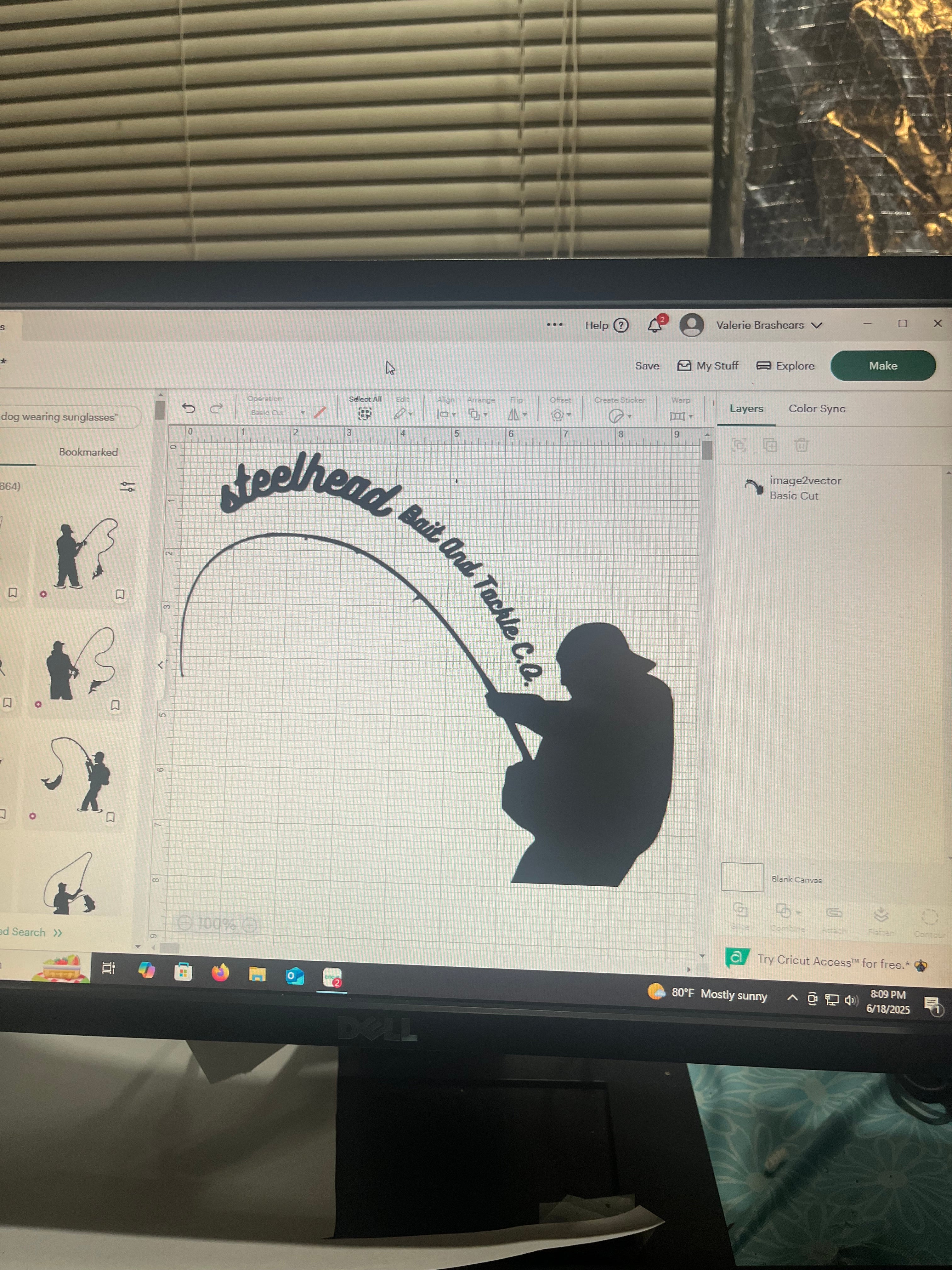Open Copilot from the taskbar
Viewport: 952px width, 1270px height.
point(146,970)
